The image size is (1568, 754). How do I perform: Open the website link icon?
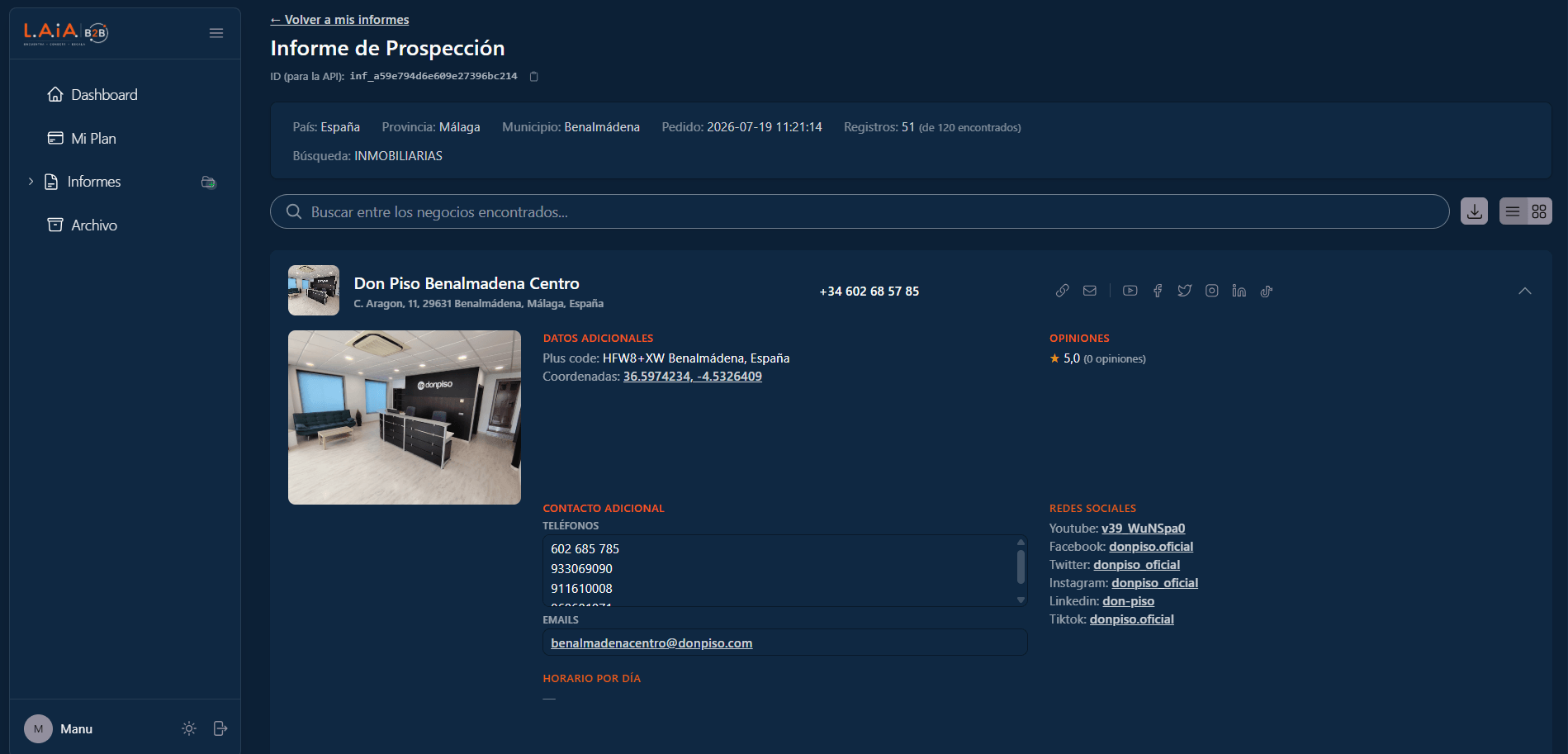(1063, 291)
